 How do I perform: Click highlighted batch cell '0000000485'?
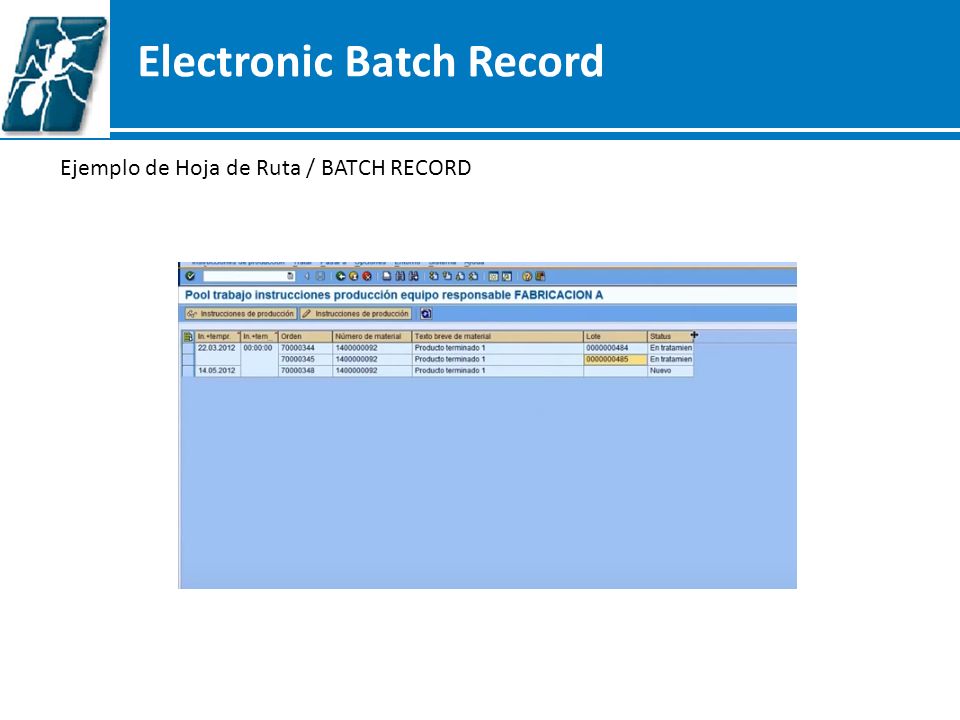615,359
